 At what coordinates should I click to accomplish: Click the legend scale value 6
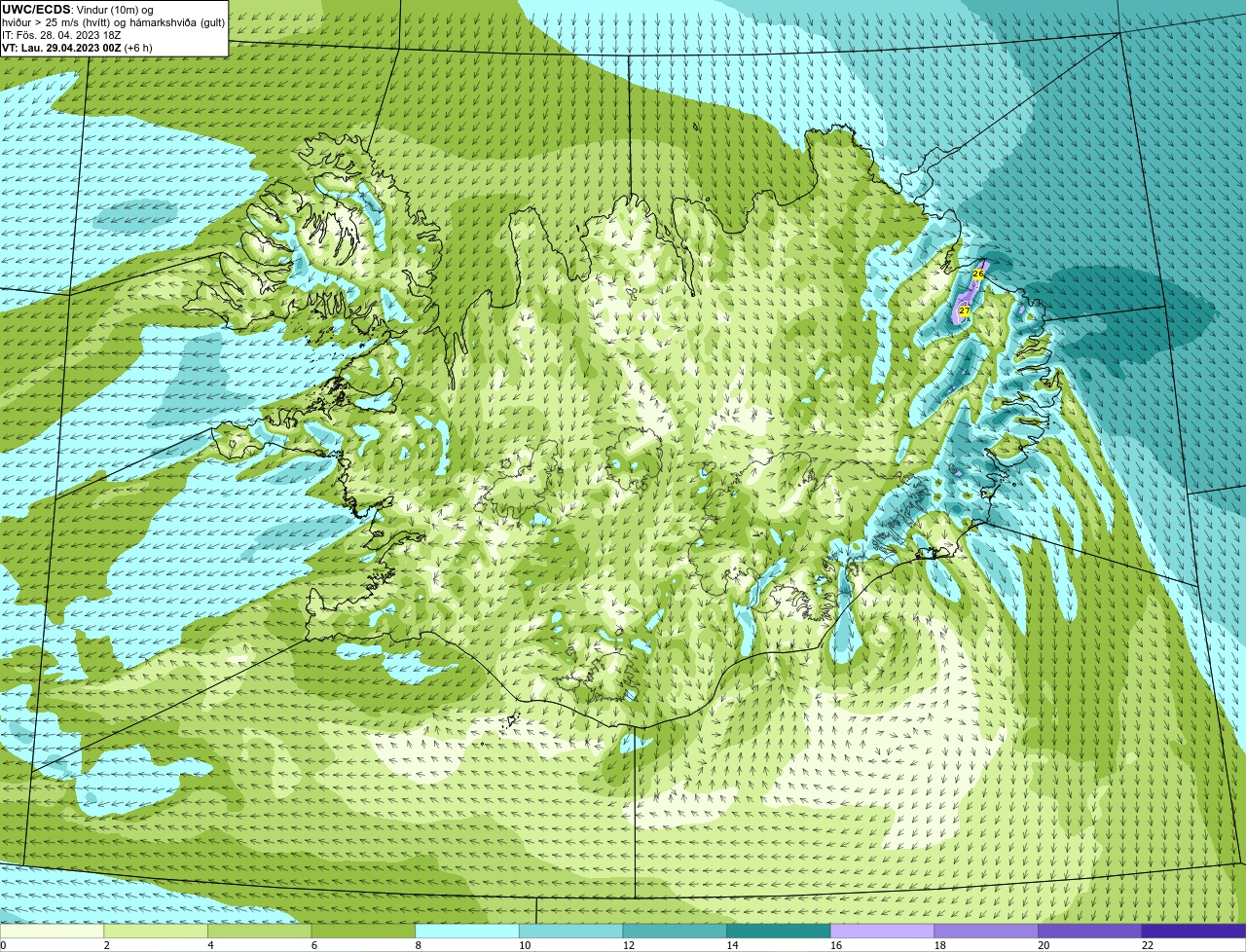point(313,945)
